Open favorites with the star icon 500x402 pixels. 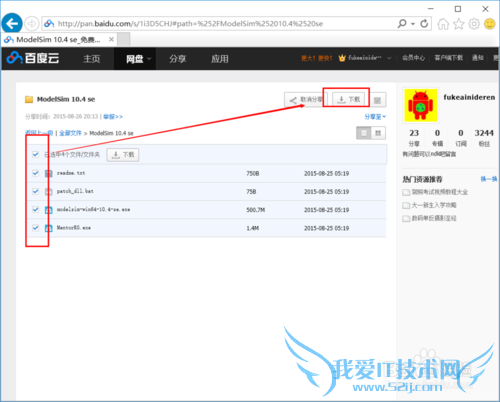coord(459,24)
